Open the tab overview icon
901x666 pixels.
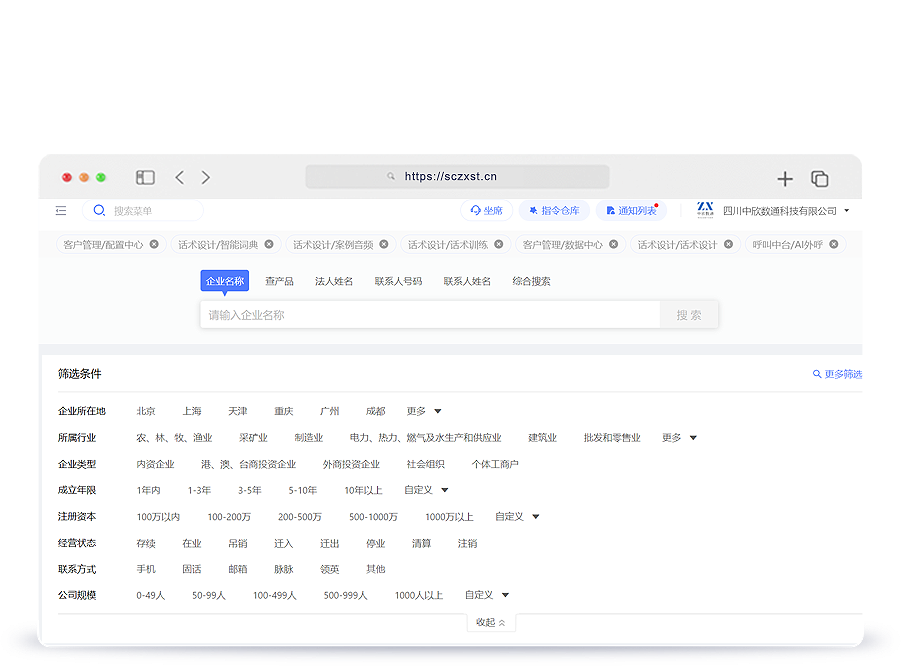click(x=819, y=178)
